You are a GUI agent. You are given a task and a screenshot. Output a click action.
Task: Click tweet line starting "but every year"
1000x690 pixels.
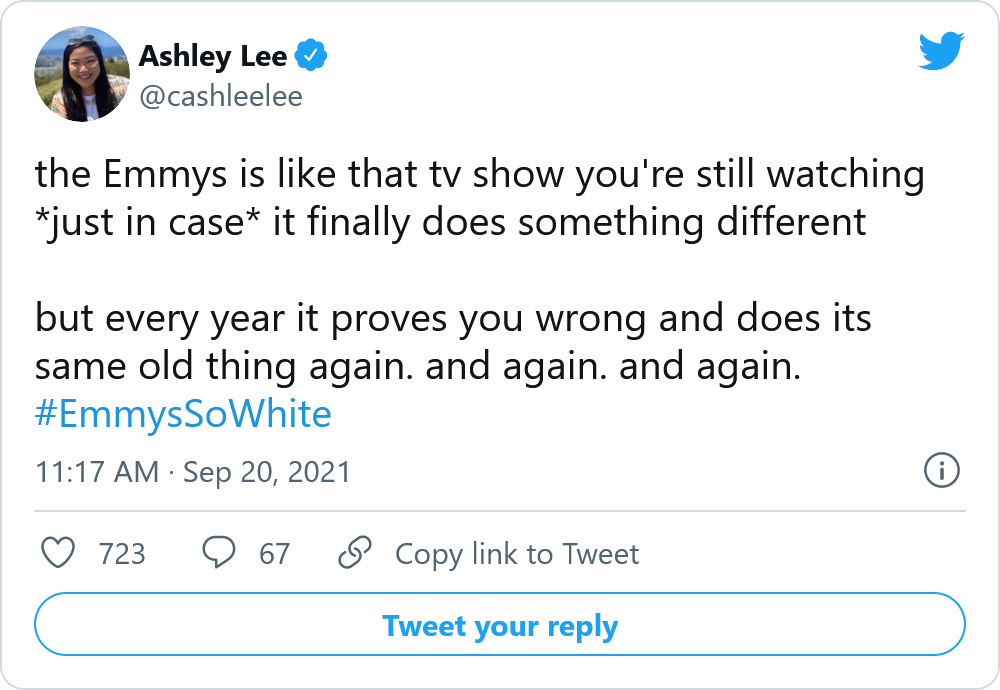coord(453,319)
